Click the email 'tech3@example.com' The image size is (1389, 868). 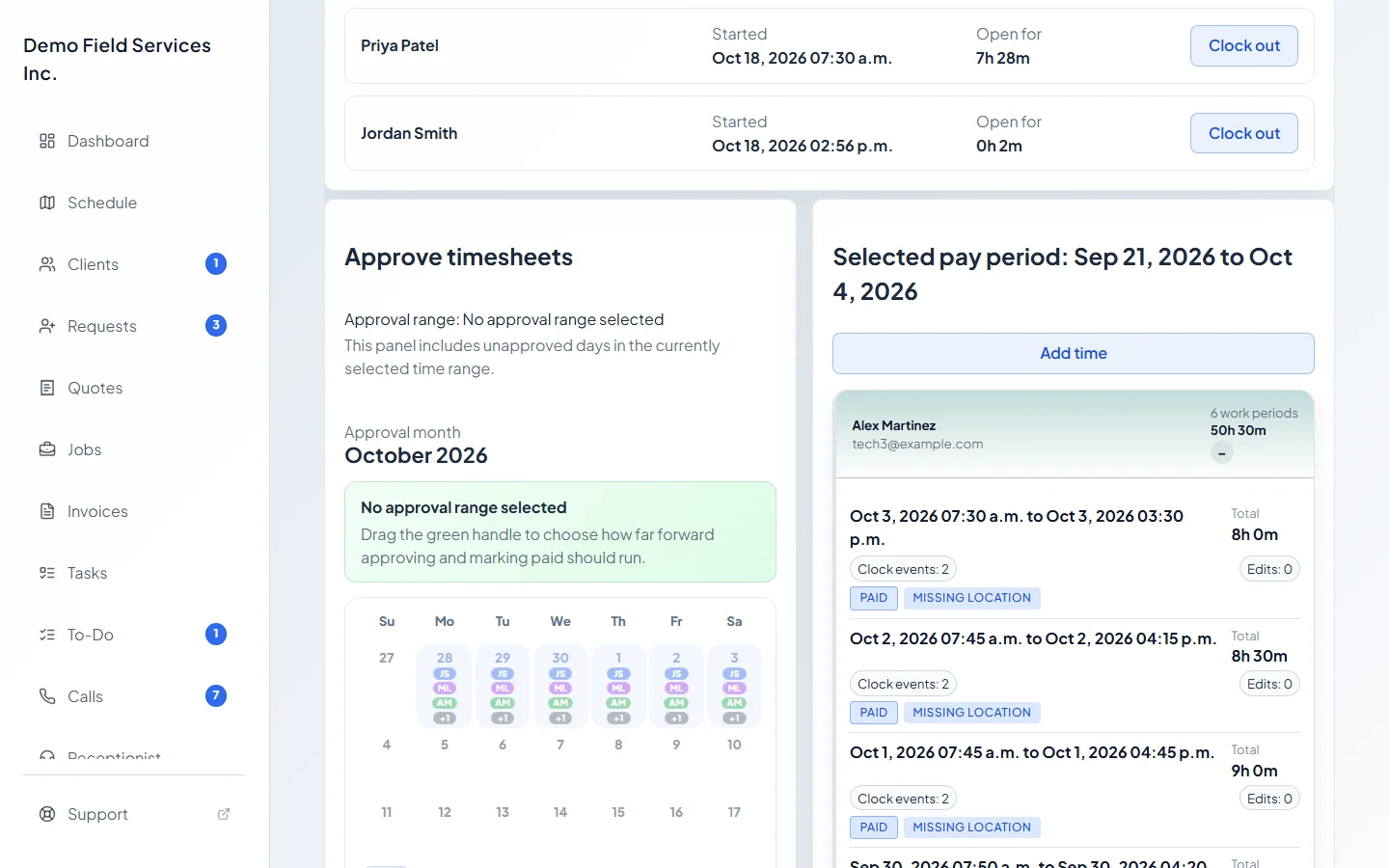[x=917, y=444]
